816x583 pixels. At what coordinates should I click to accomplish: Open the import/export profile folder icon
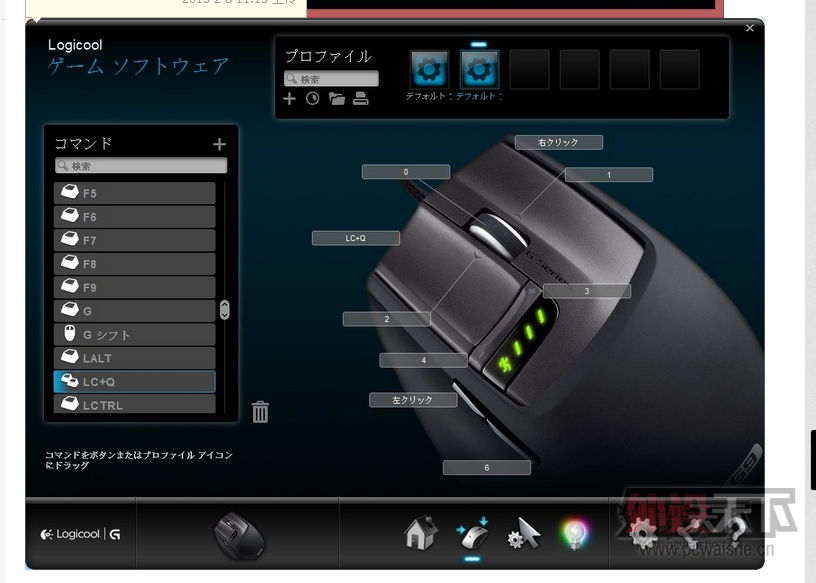(x=337, y=98)
